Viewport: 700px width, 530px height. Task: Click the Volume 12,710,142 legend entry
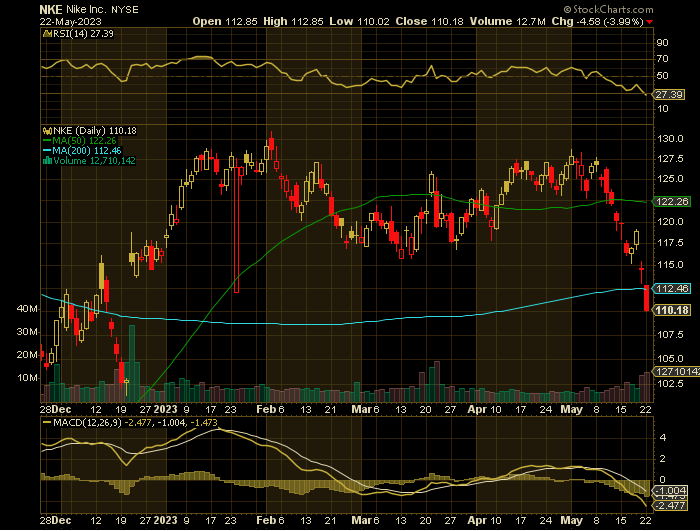[94, 161]
